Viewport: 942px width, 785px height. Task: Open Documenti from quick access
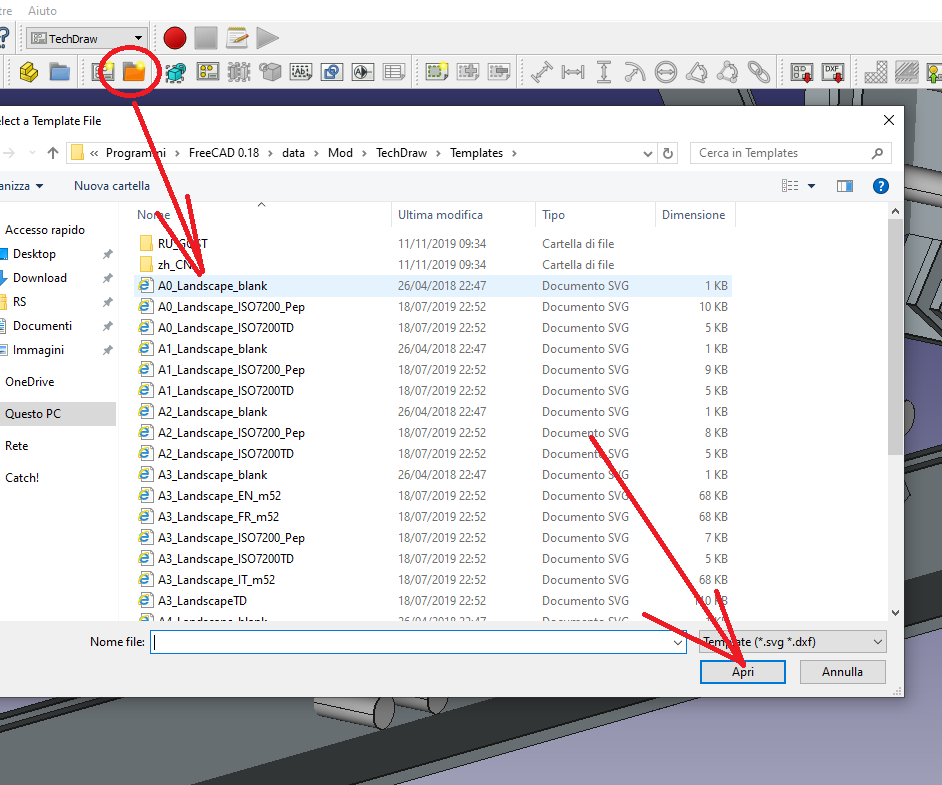point(42,326)
